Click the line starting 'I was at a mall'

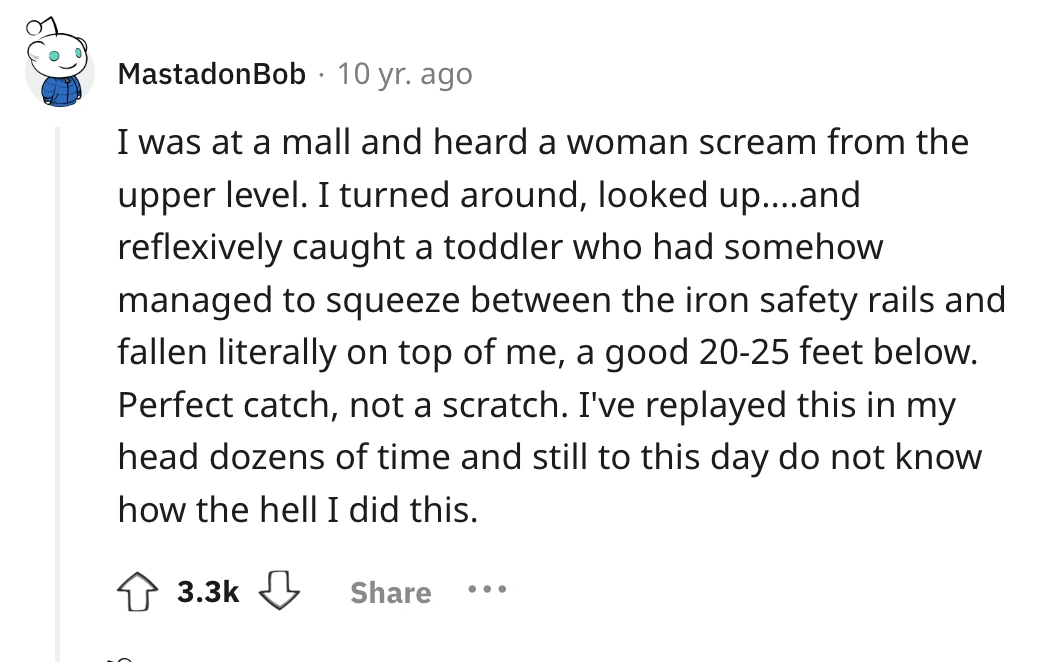[x=542, y=142]
